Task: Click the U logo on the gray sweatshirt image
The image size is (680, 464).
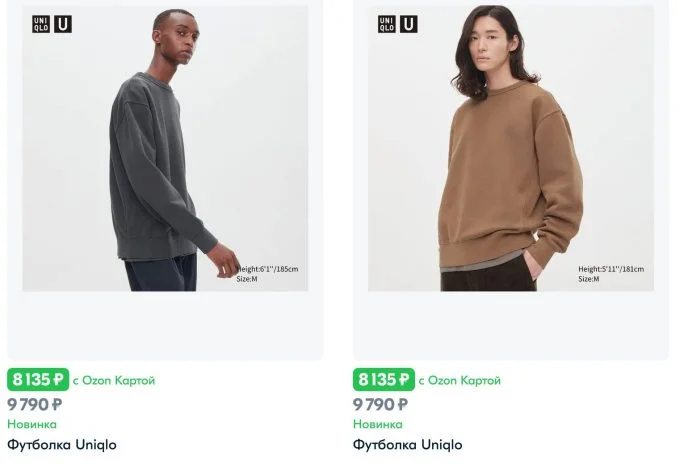Action: [x=63, y=24]
